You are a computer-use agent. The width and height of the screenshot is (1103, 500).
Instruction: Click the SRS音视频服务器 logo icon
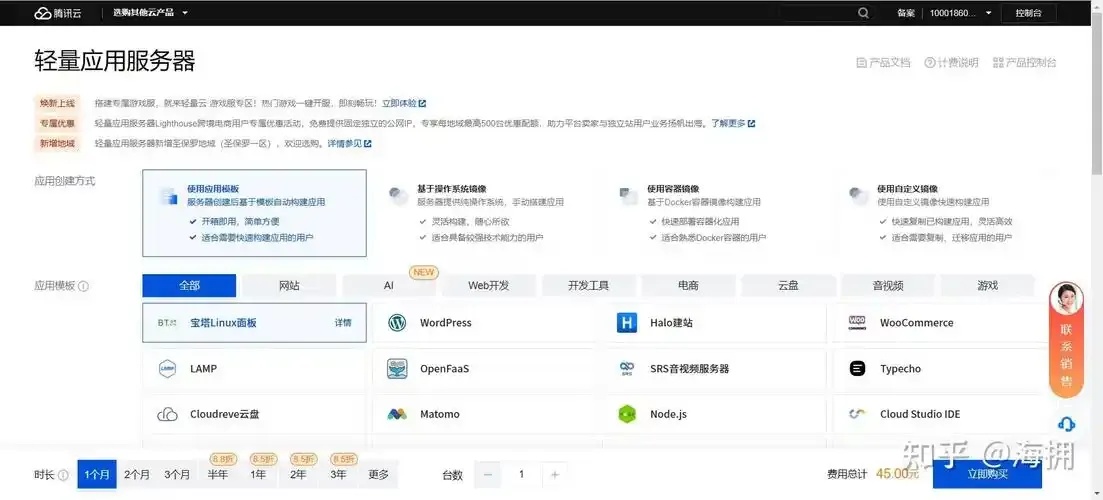tap(627, 368)
